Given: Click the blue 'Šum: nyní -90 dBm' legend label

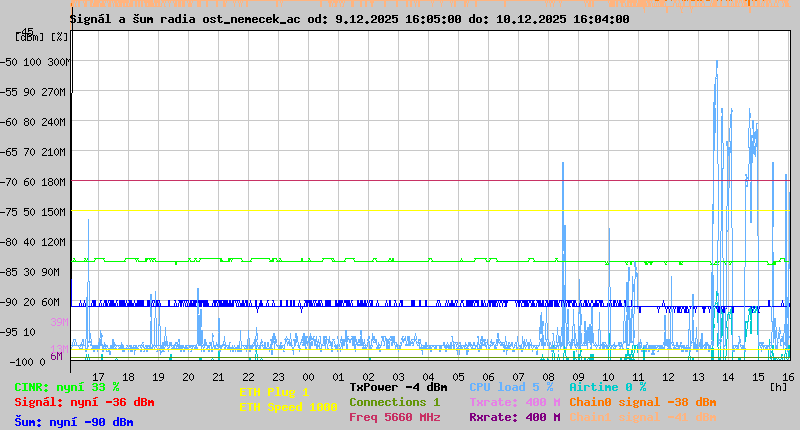Looking at the screenshot, I should (74, 422).
